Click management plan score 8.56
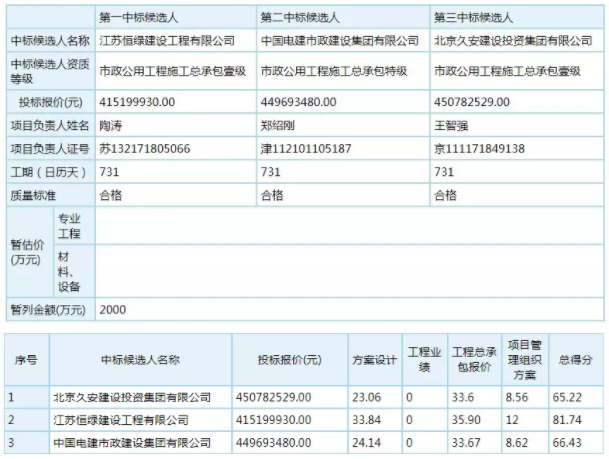 point(517,397)
